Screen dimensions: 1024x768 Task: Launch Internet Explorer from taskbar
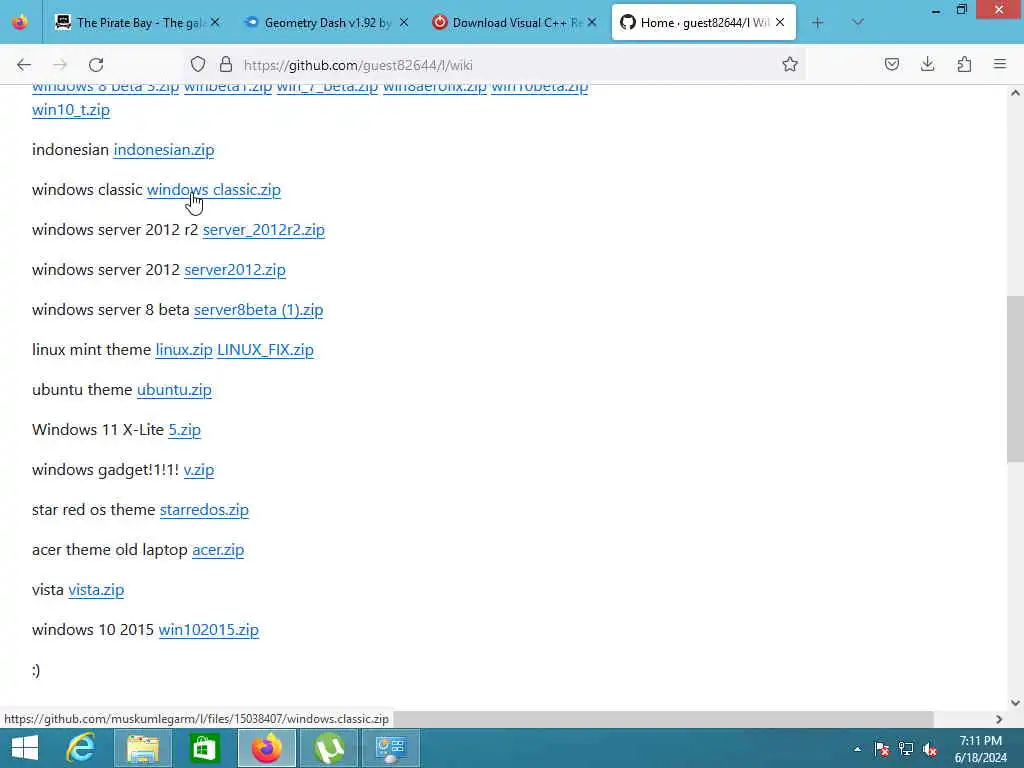(x=80, y=748)
